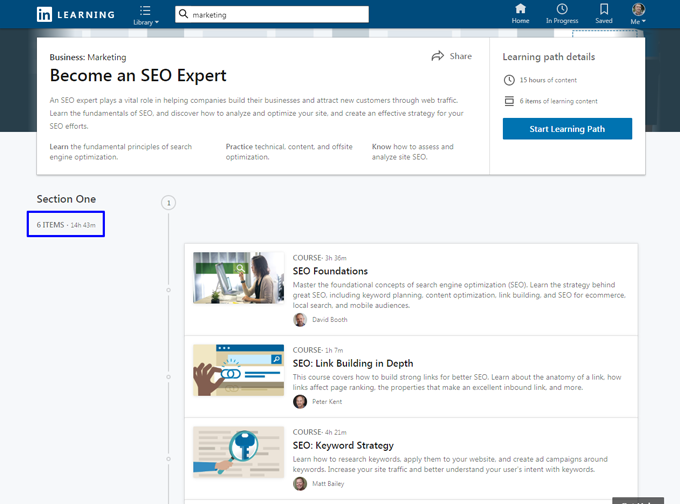Open the Saved bookmarks page
The width and height of the screenshot is (680, 504).
coord(604,14)
